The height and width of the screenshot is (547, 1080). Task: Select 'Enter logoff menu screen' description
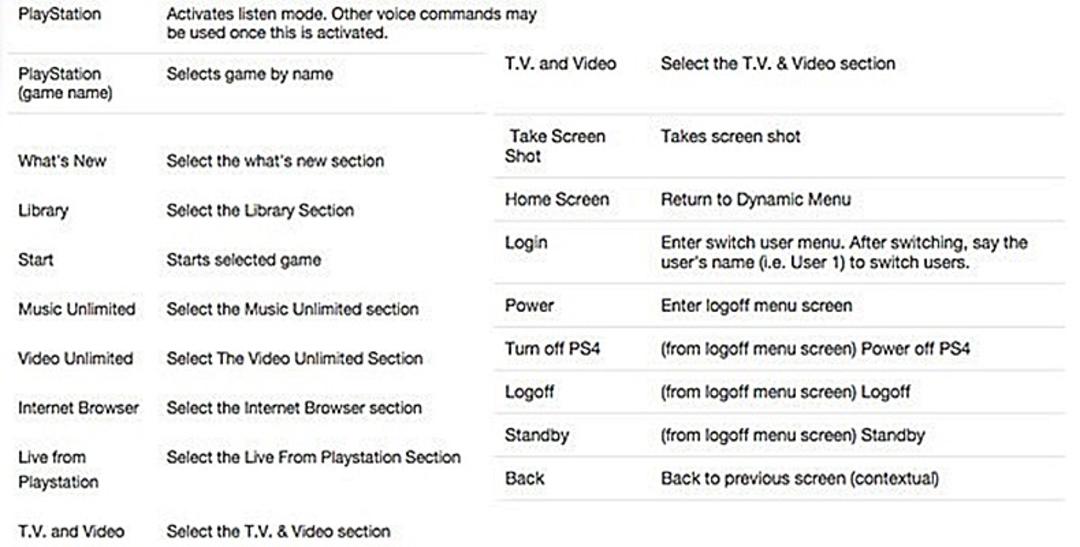[756, 306]
